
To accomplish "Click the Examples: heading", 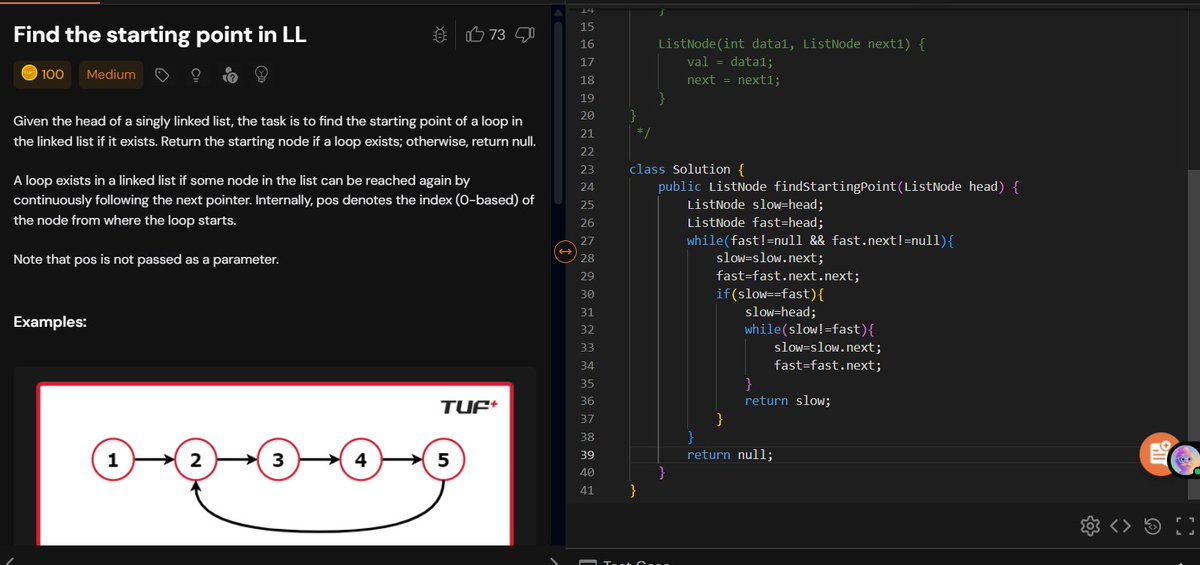I will point(50,322).
